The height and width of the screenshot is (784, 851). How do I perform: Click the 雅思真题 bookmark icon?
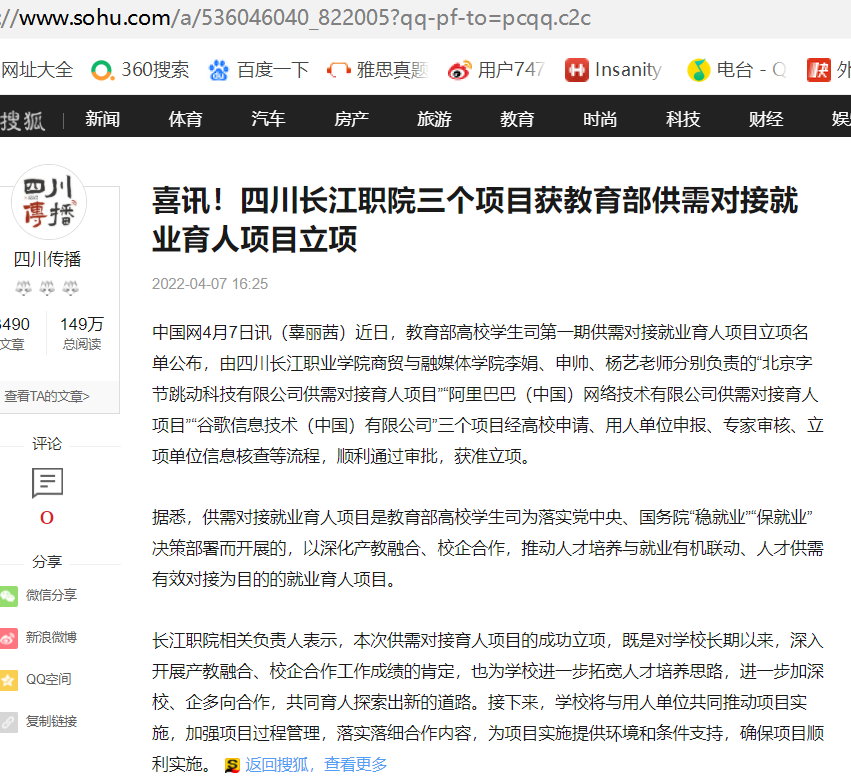(339, 71)
